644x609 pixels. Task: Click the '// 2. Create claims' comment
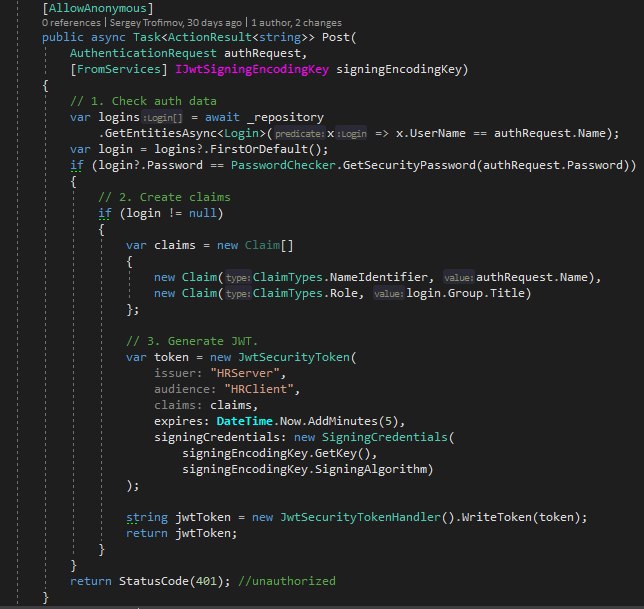[x=164, y=197]
